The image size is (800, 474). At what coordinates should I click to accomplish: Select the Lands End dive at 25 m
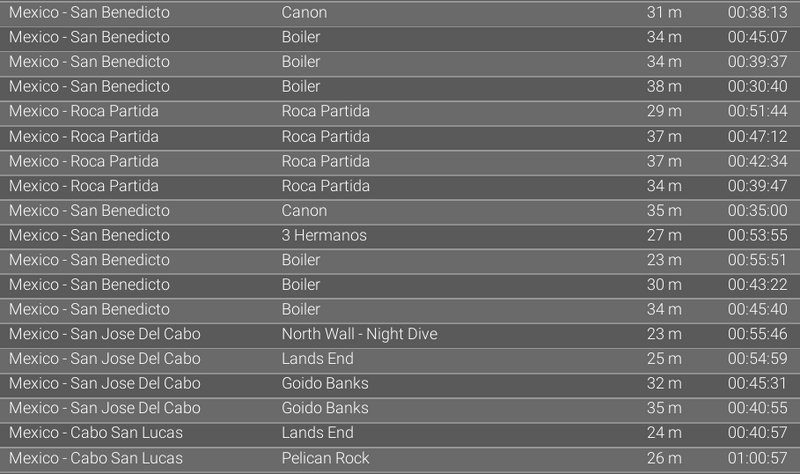317,359
